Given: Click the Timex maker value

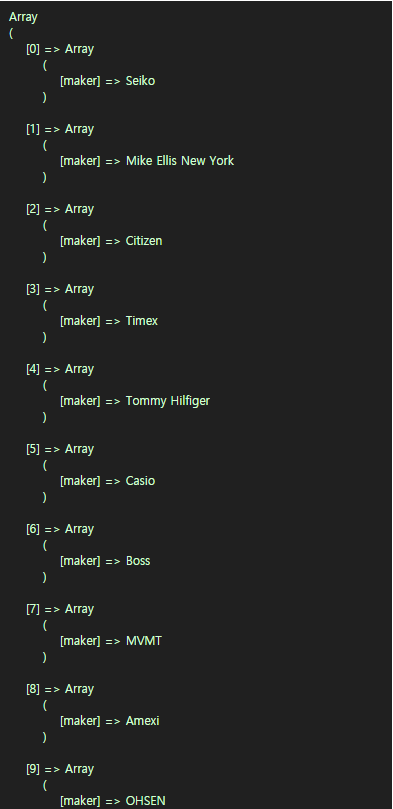Looking at the screenshot, I should click(142, 321).
